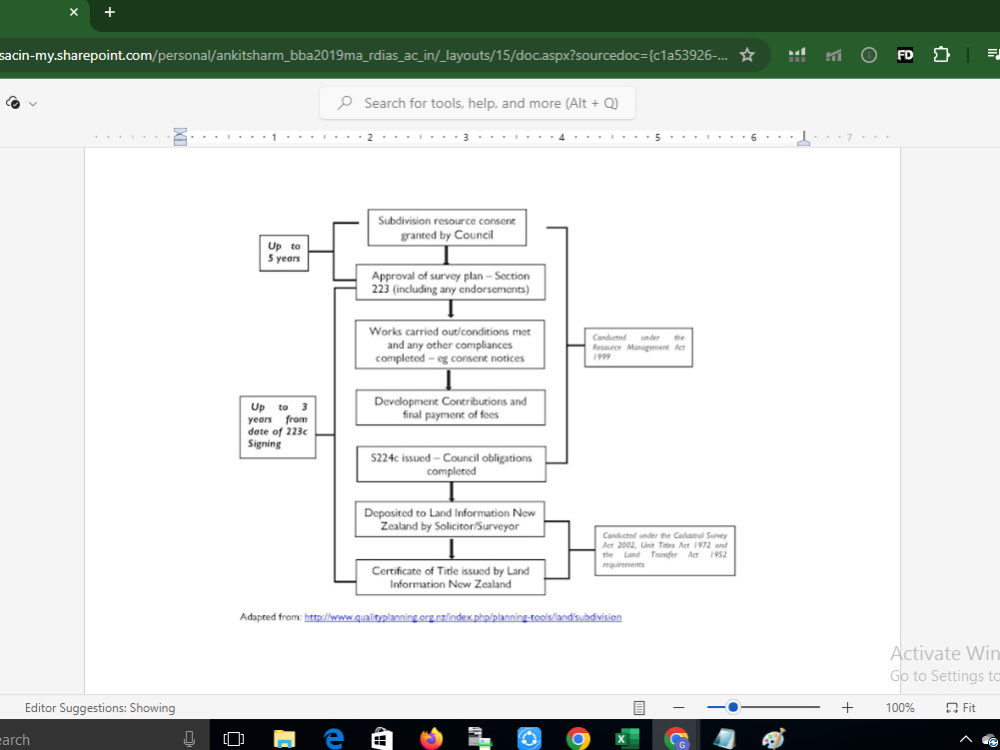Click the search for tools field
Image resolution: width=1000 pixels, height=750 pixels.
(x=477, y=102)
